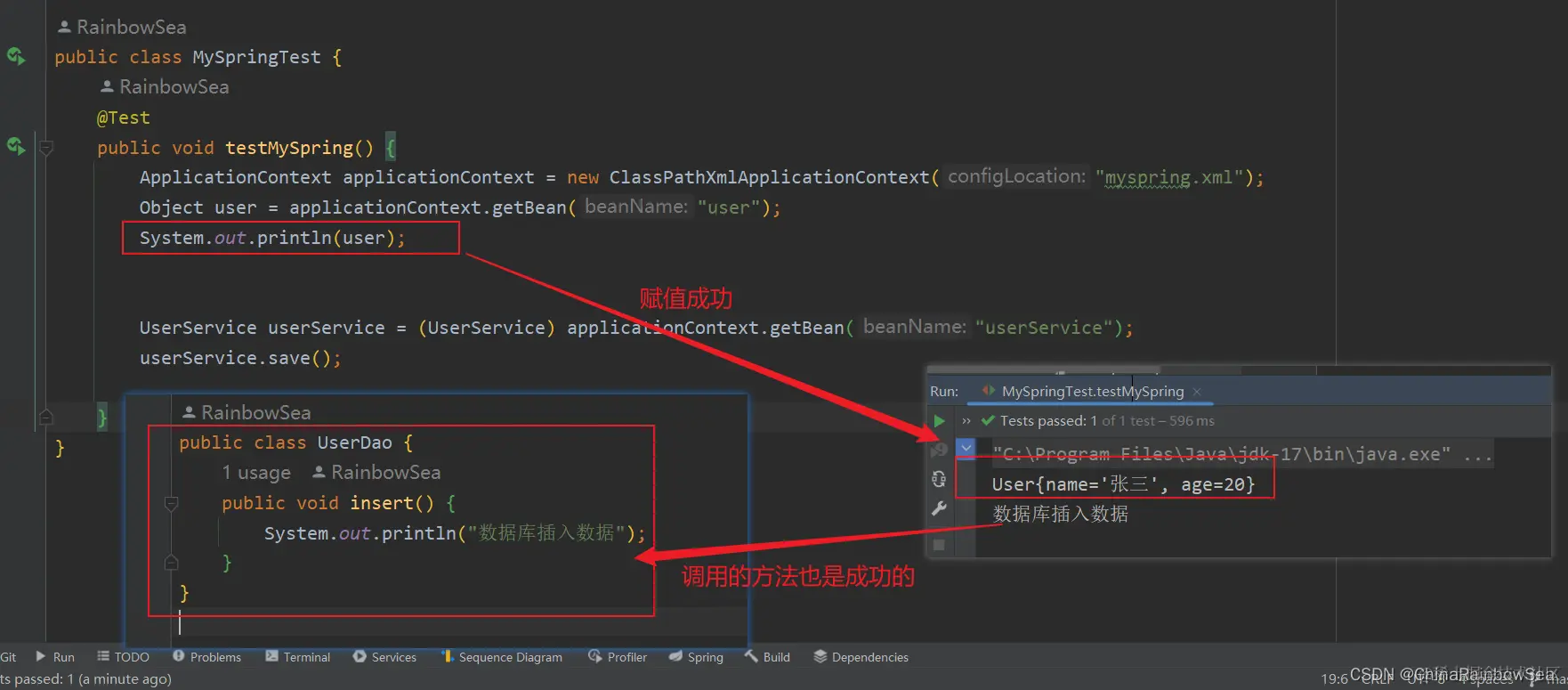This screenshot has height=690, width=1568.
Task: Click the "user" bean name string
Action: pos(729,207)
